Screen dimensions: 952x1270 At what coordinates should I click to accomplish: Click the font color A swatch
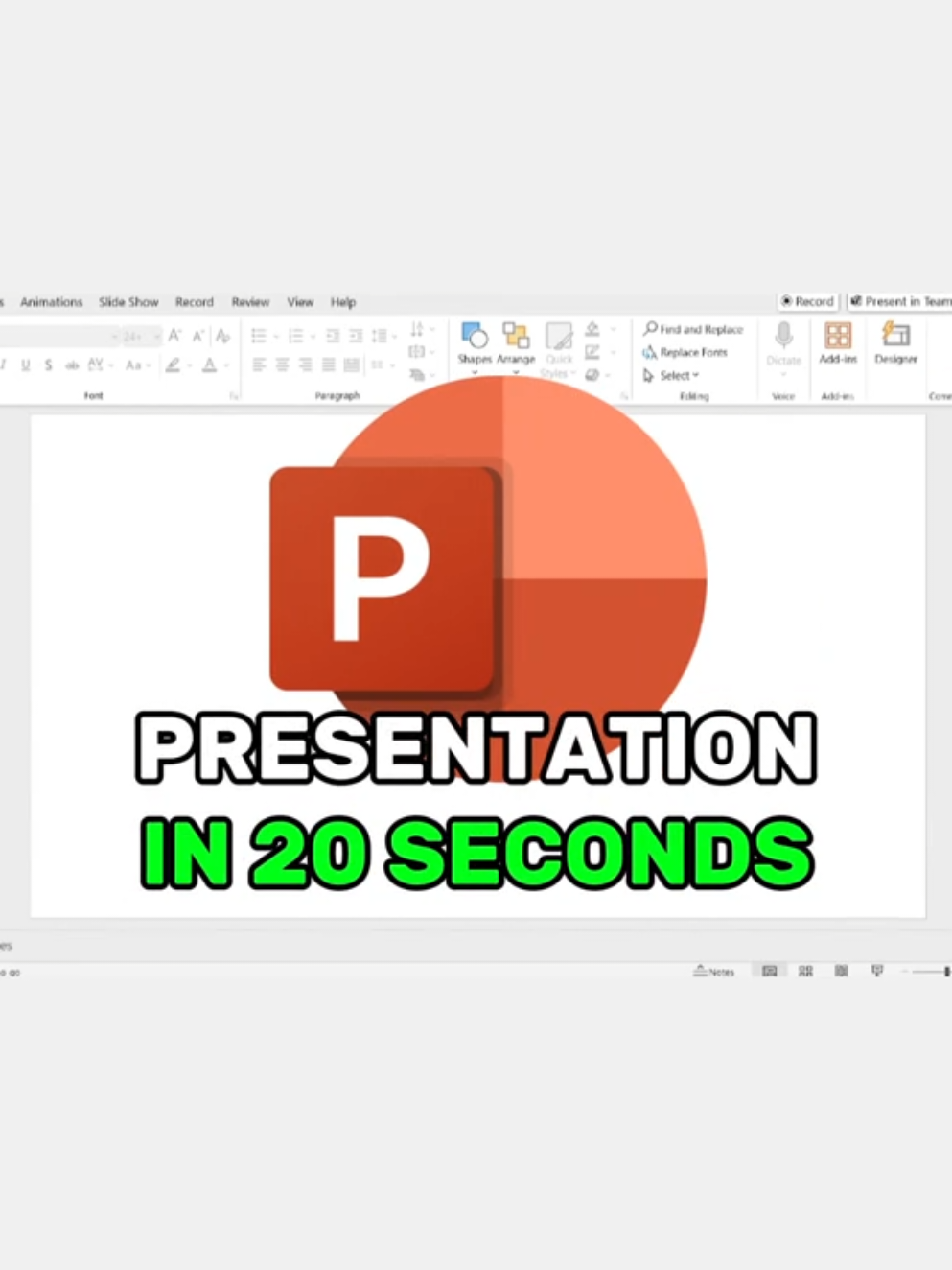tap(209, 365)
